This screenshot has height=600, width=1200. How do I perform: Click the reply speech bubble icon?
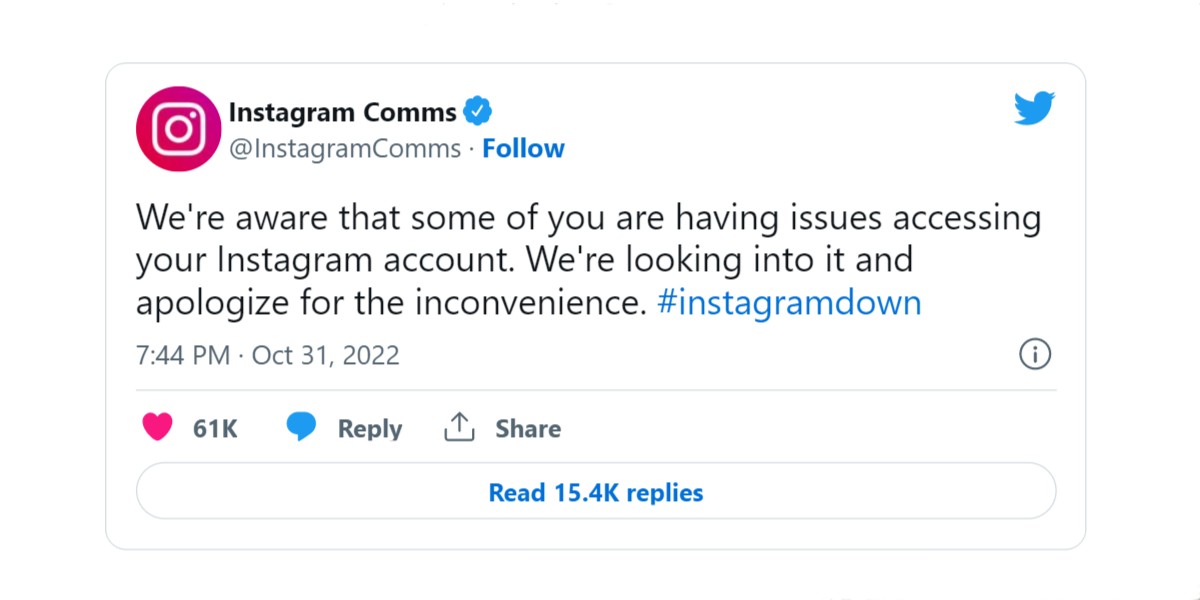tap(302, 427)
